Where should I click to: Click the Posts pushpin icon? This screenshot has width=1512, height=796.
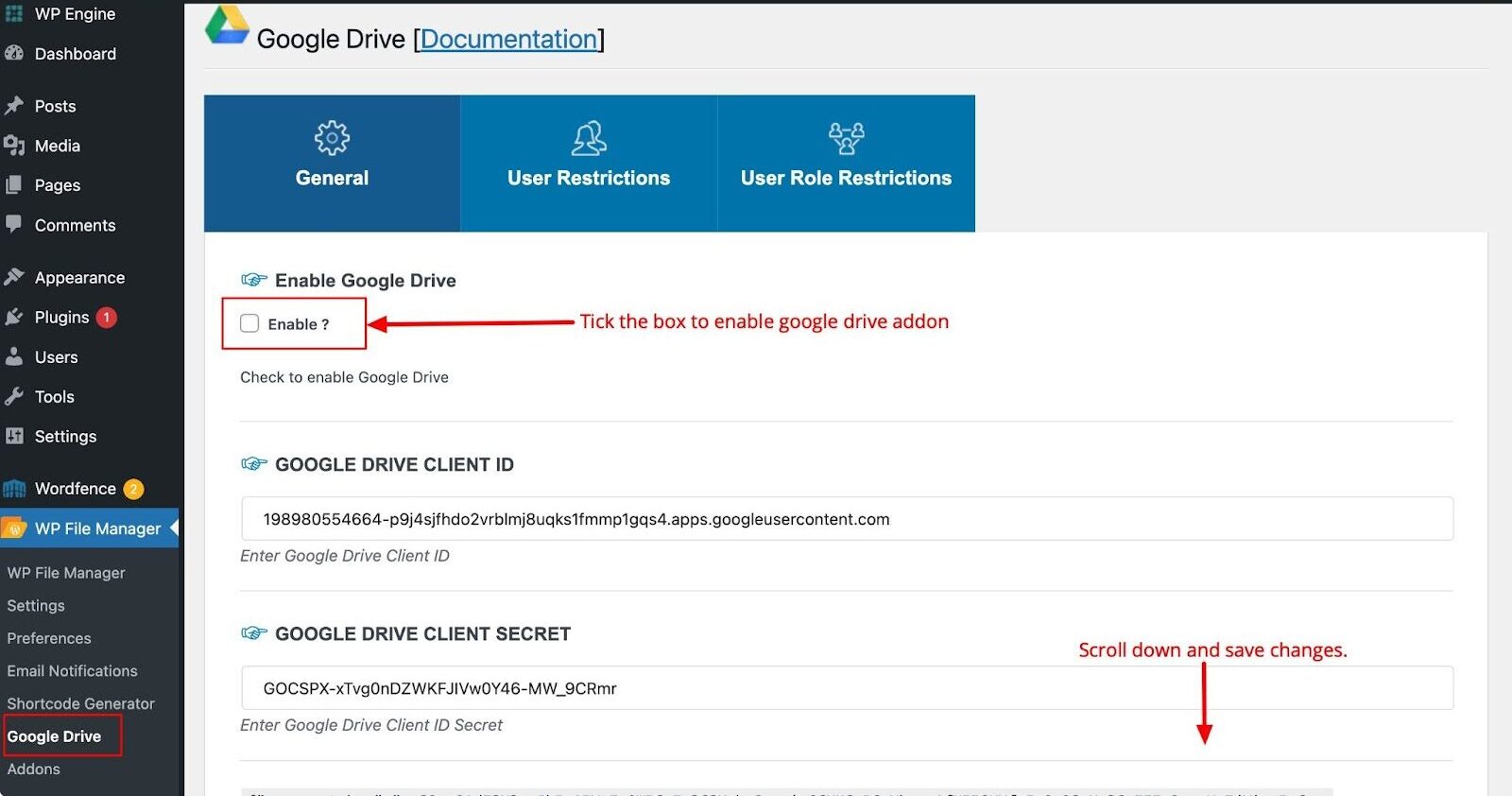pyautogui.click(x=14, y=106)
